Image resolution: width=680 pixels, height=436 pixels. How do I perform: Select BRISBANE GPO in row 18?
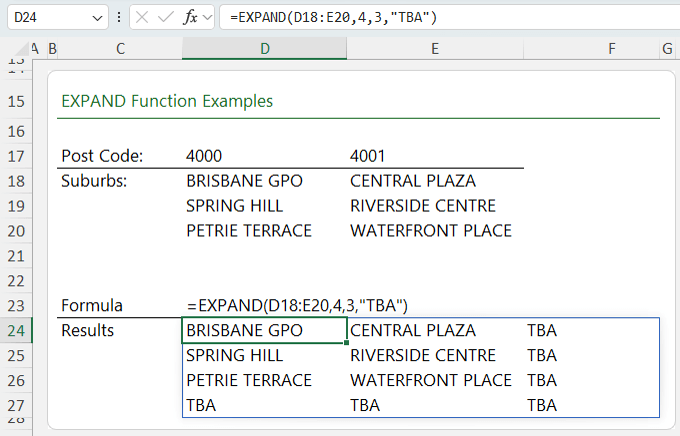click(244, 181)
